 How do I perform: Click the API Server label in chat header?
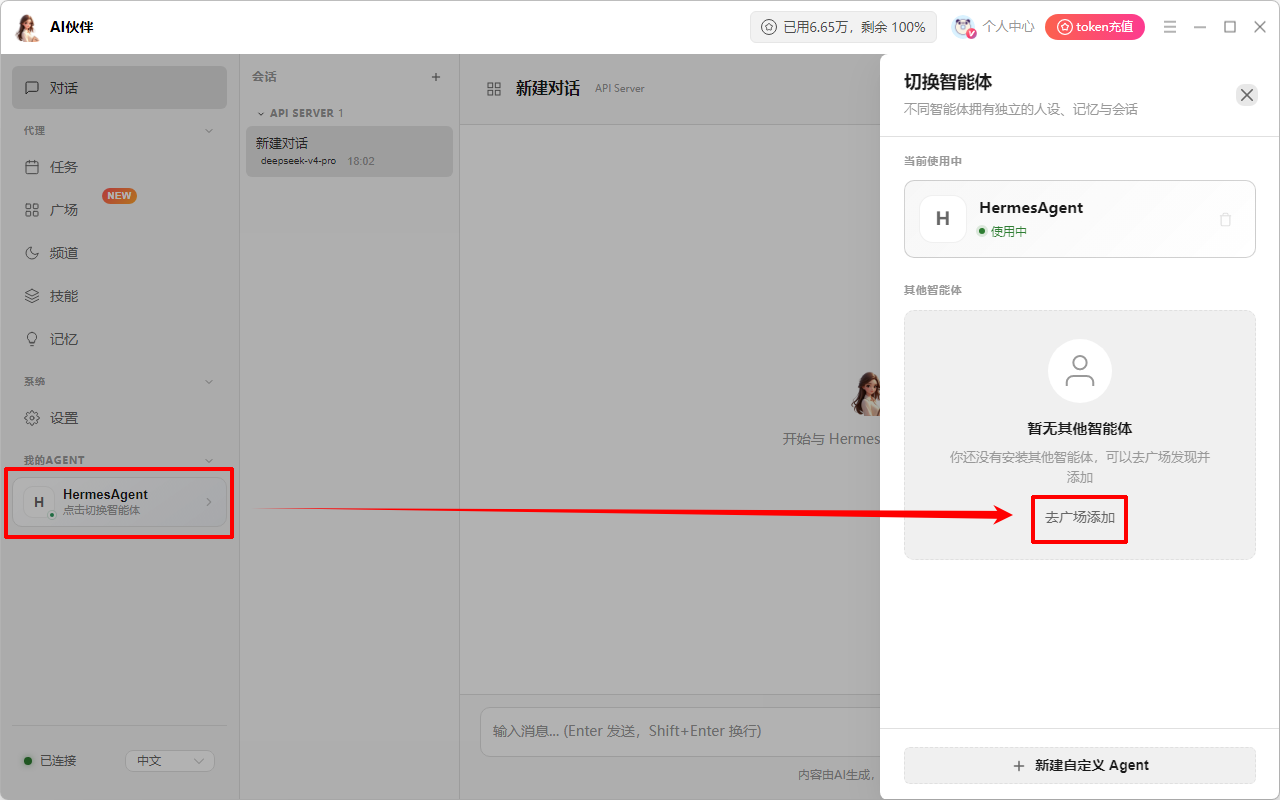[x=620, y=89]
